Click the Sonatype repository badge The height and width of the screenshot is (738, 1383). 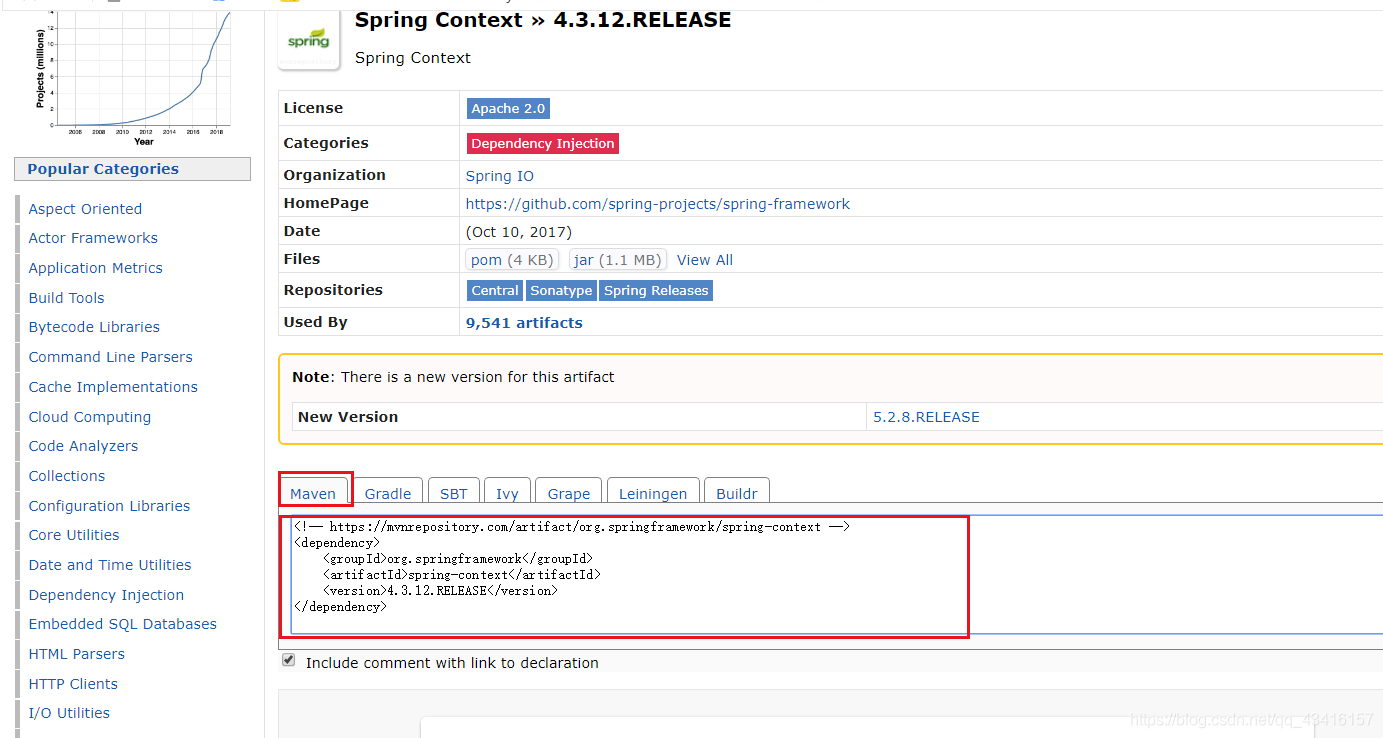561,290
